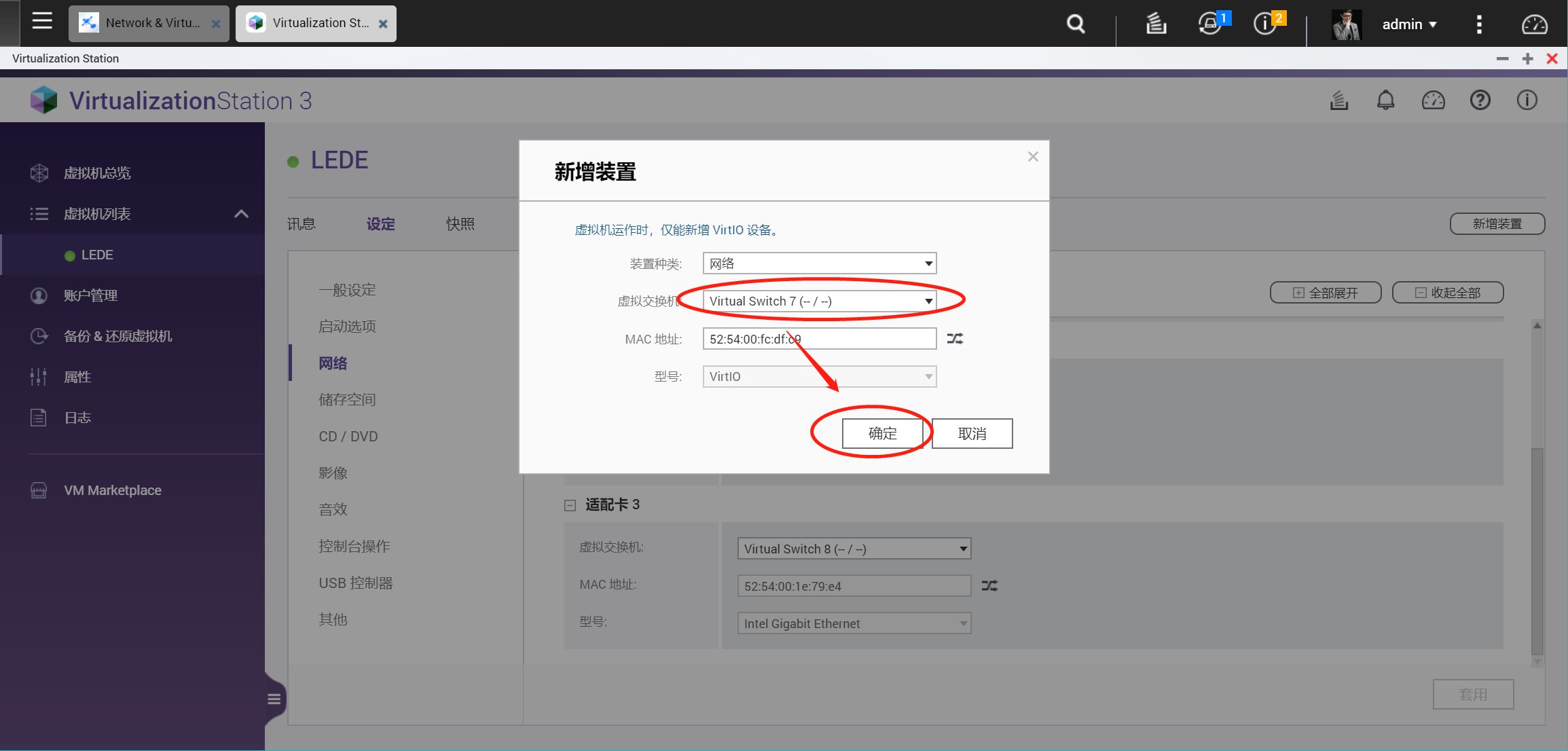Randomize MAC address of adapter 3
Screen dimensions: 1568x751
(989, 585)
